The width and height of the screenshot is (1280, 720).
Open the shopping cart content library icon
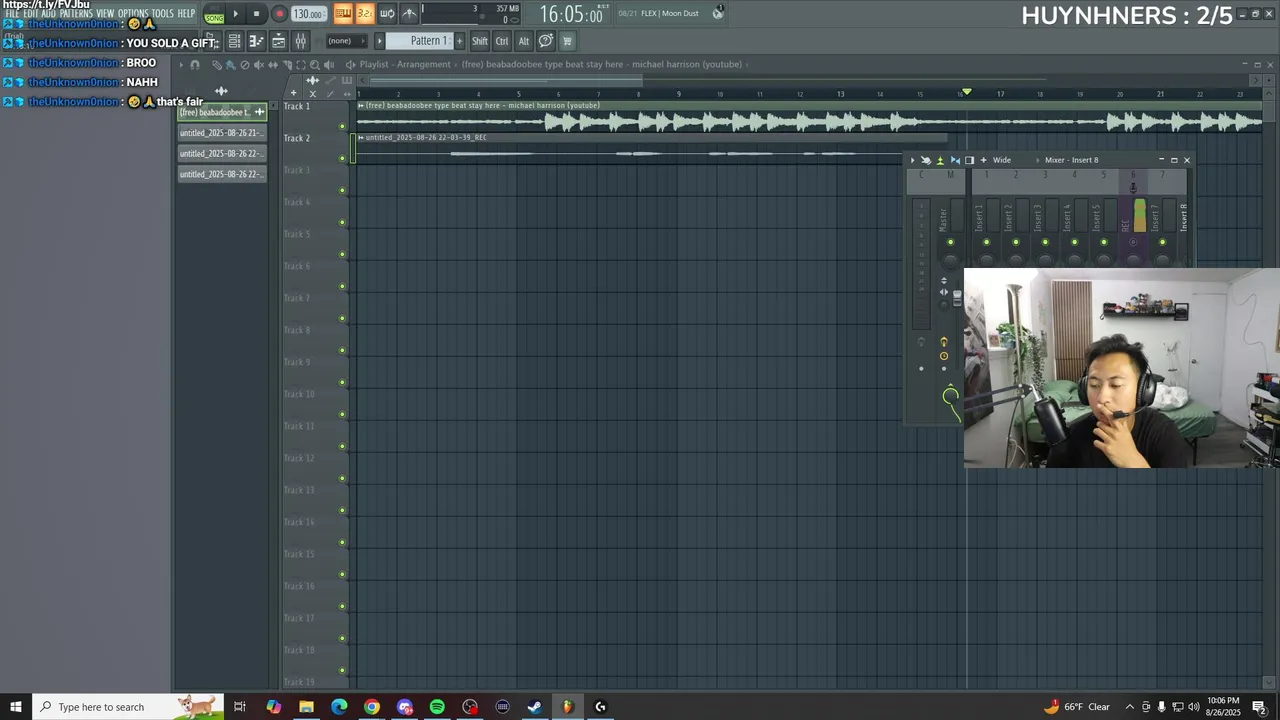pos(567,41)
